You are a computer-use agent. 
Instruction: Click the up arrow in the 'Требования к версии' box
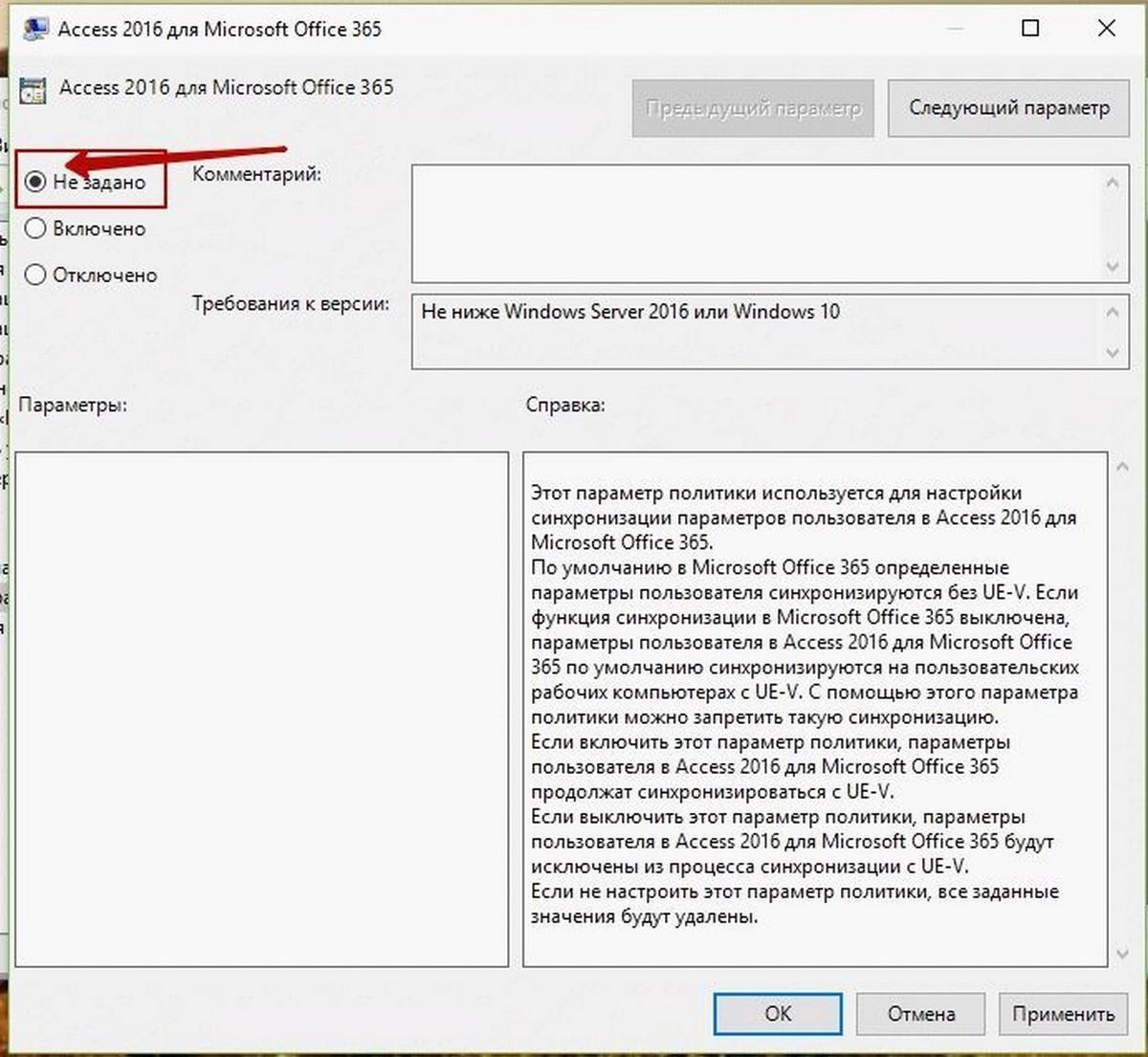1113,311
